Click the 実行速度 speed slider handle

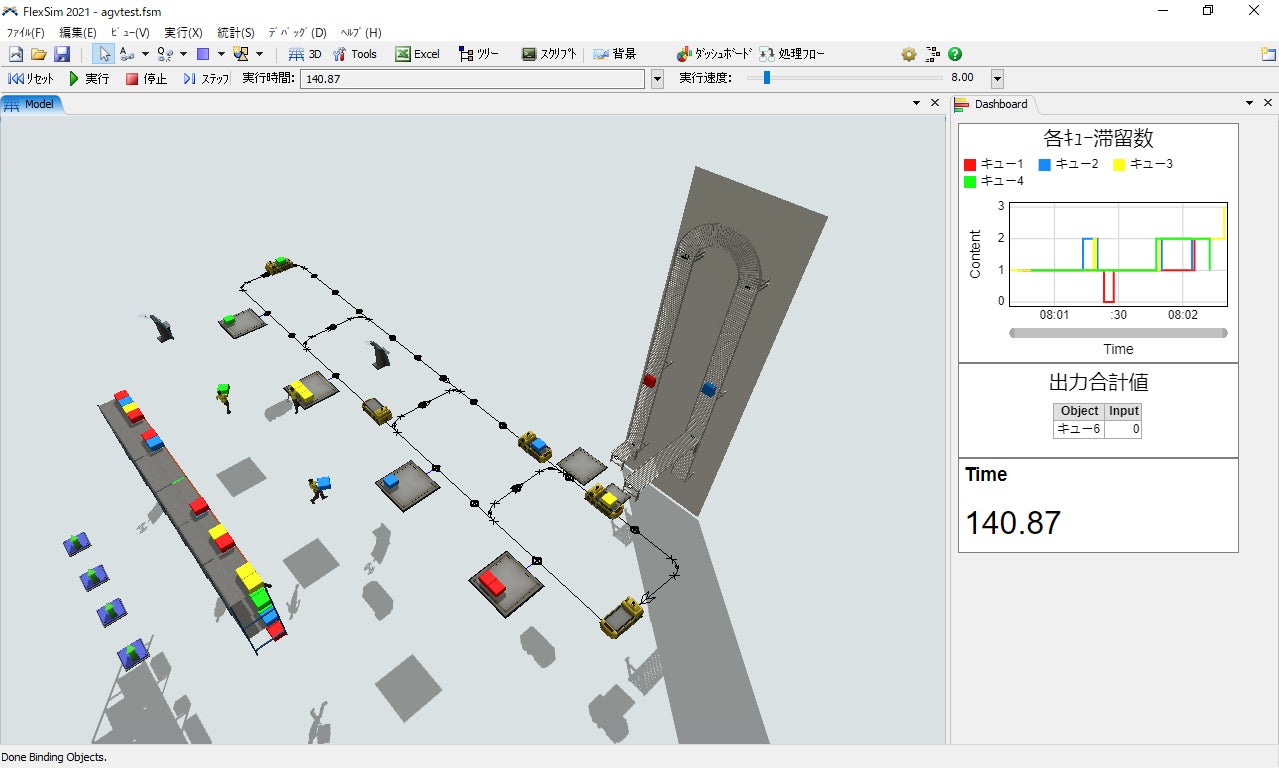click(767, 78)
